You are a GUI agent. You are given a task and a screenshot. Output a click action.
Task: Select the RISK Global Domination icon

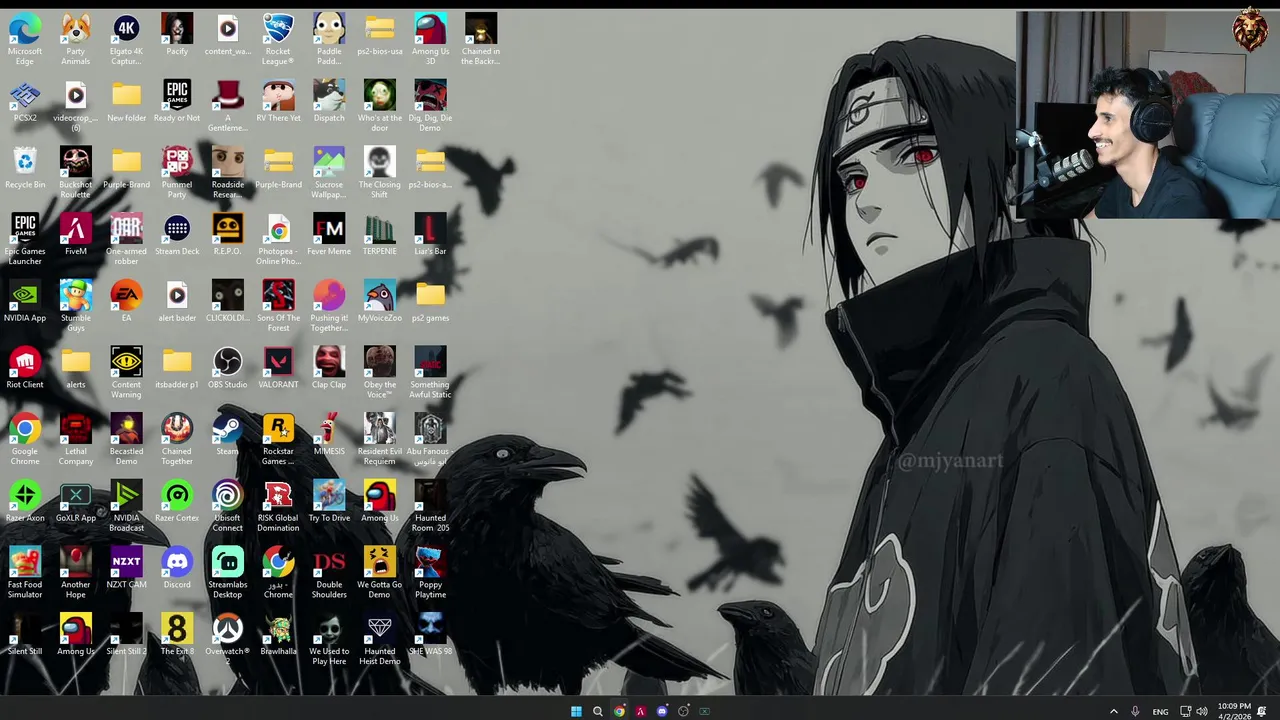(x=278, y=506)
